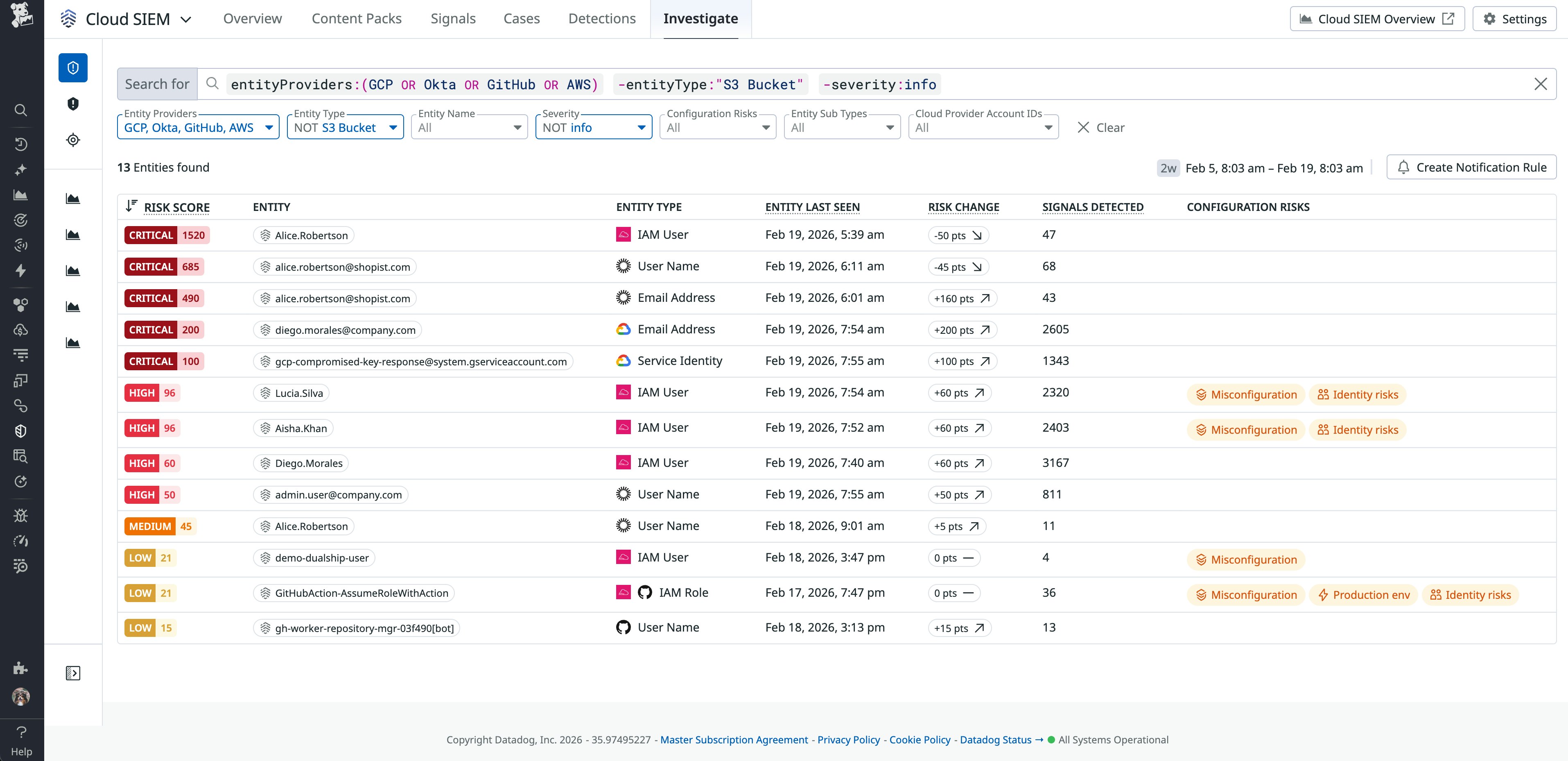Open the Settings gear in the top right

click(x=1514, y=18)
